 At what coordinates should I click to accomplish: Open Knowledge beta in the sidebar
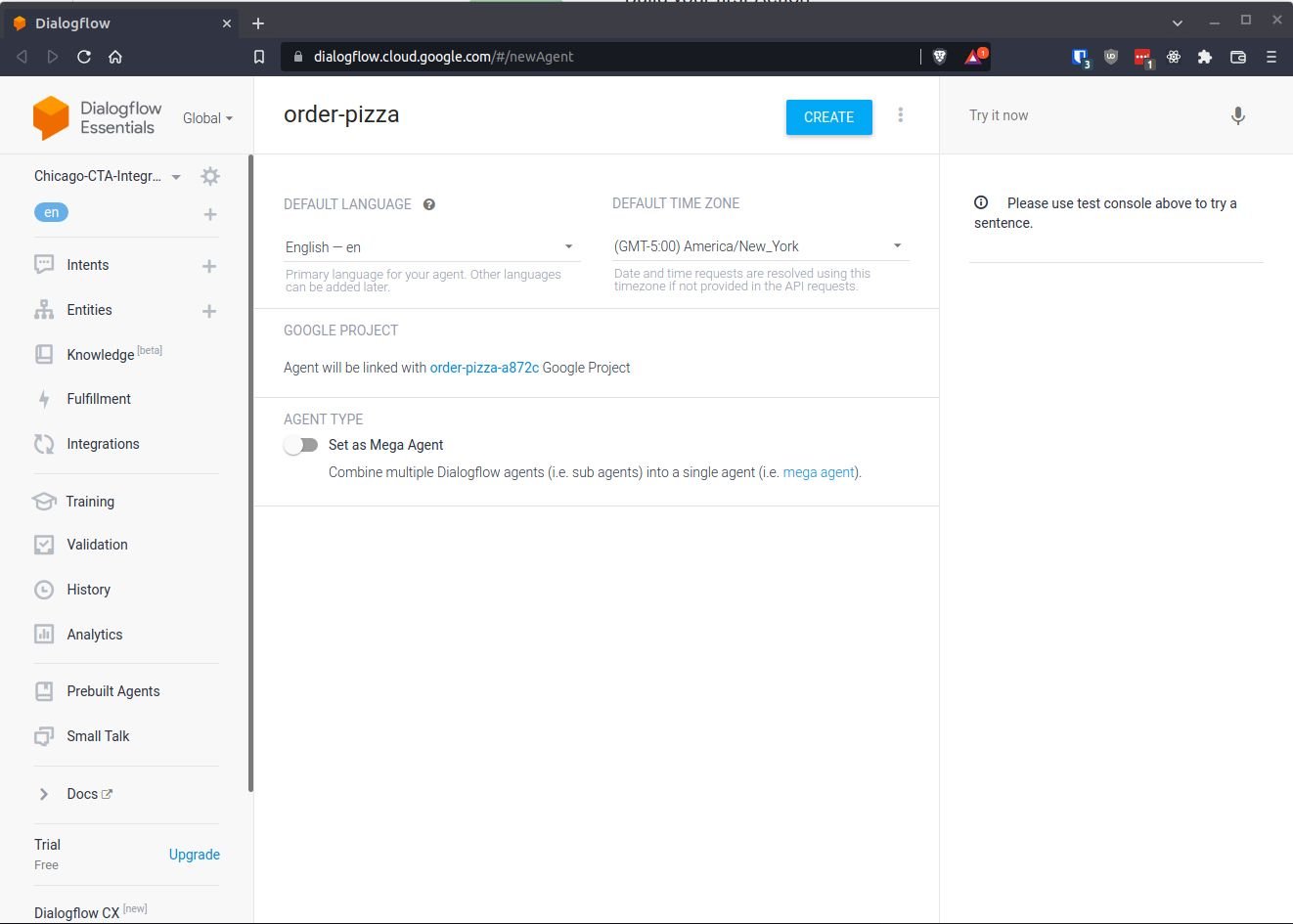click(x=114, y=354)
